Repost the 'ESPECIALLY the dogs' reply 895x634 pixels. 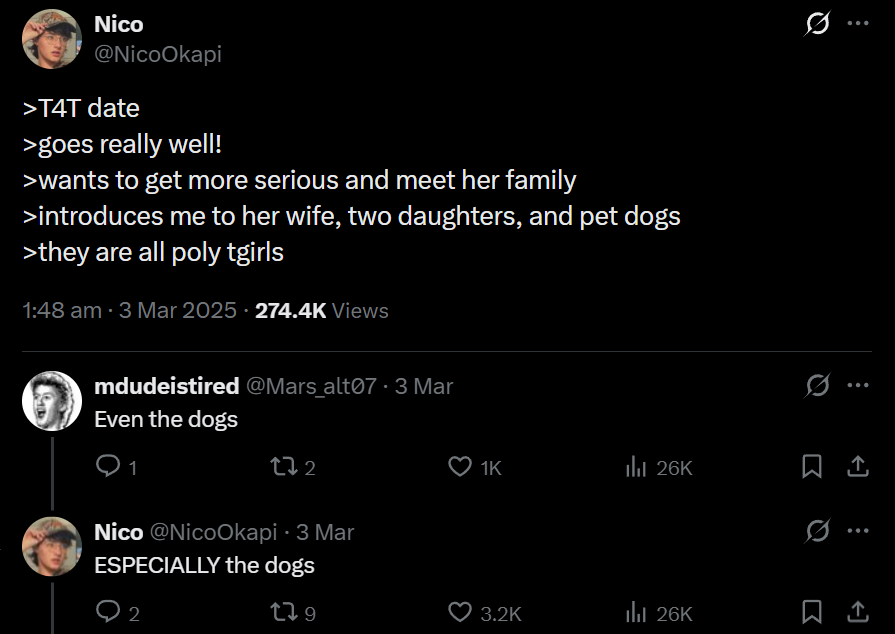click(x=284, y=612)
